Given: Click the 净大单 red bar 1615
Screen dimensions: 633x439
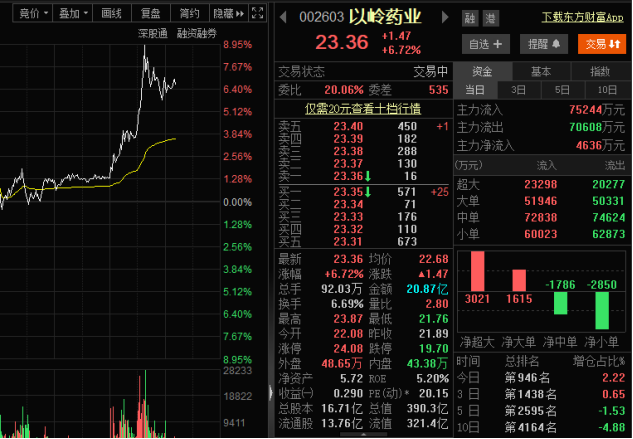Looking at the screenshot, I should pyautogui.click(x=519, y=280).
